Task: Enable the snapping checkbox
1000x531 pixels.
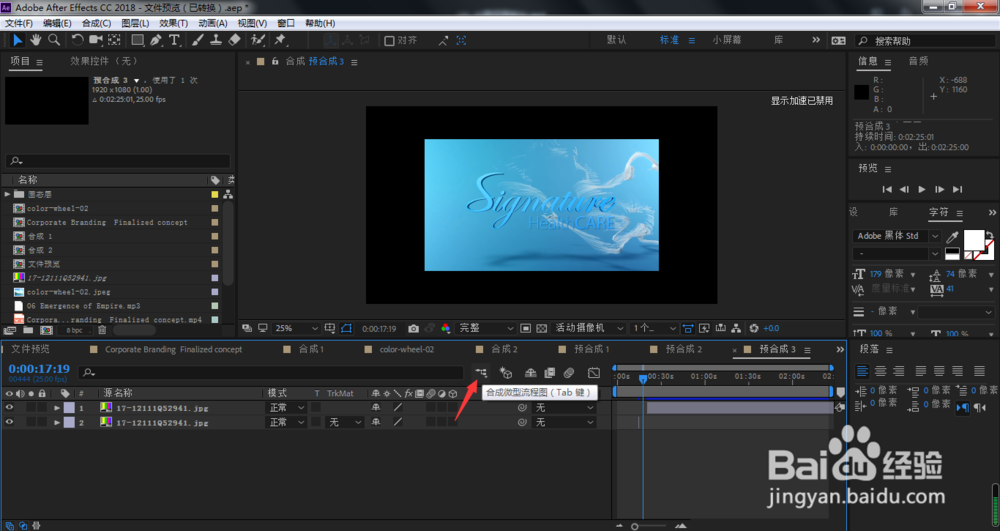Action: click(389, 40)
